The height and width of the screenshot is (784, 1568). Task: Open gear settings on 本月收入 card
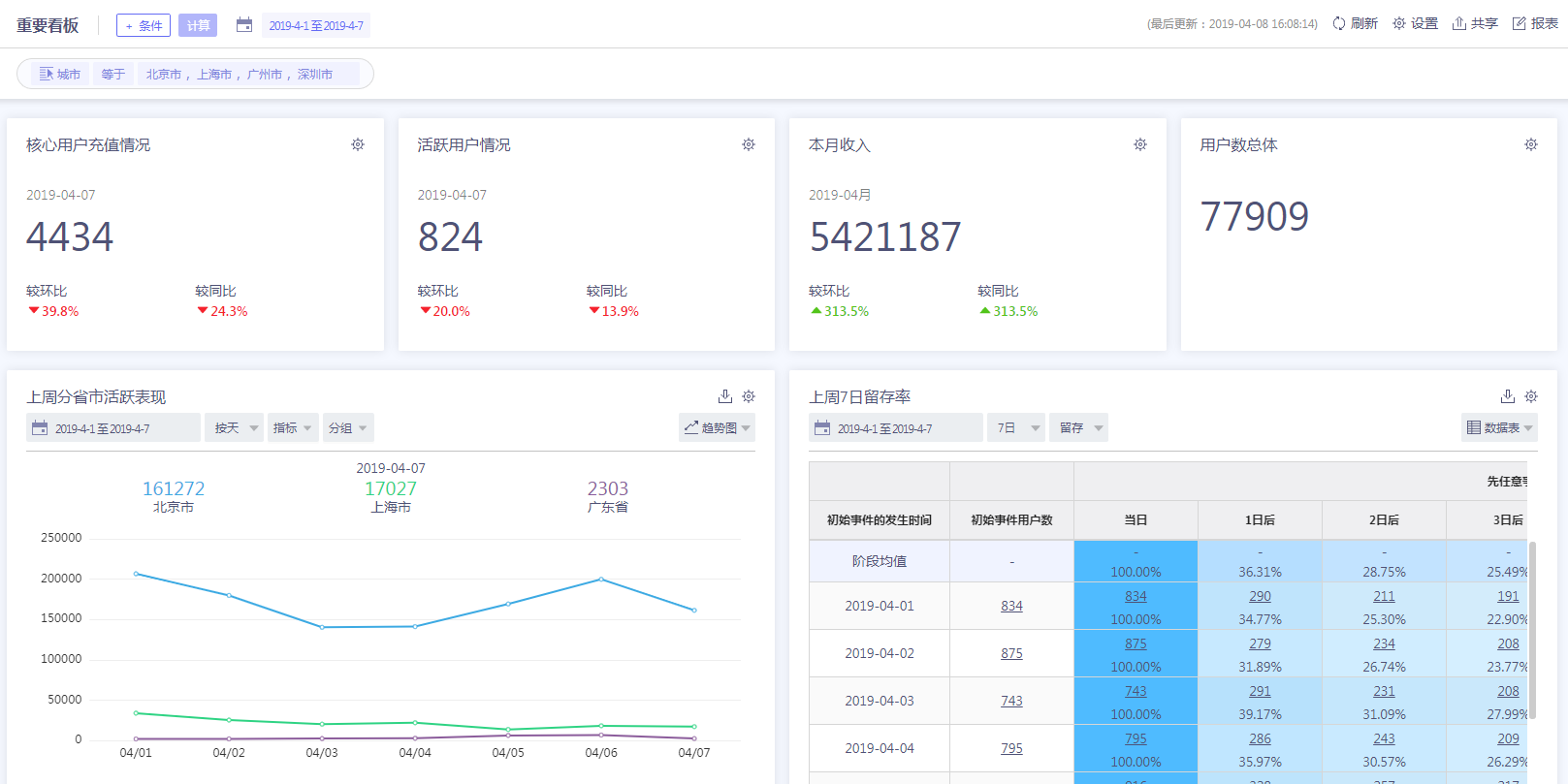pyautogui.click(x=1140, y=144)
